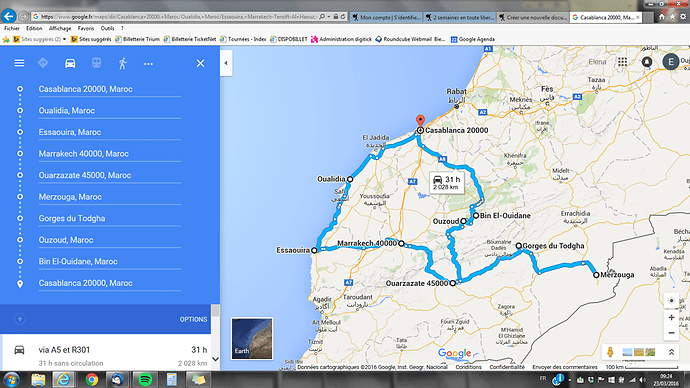
Task: Click the red Casablanca destination pin
Action: click(x=420, y=121)
